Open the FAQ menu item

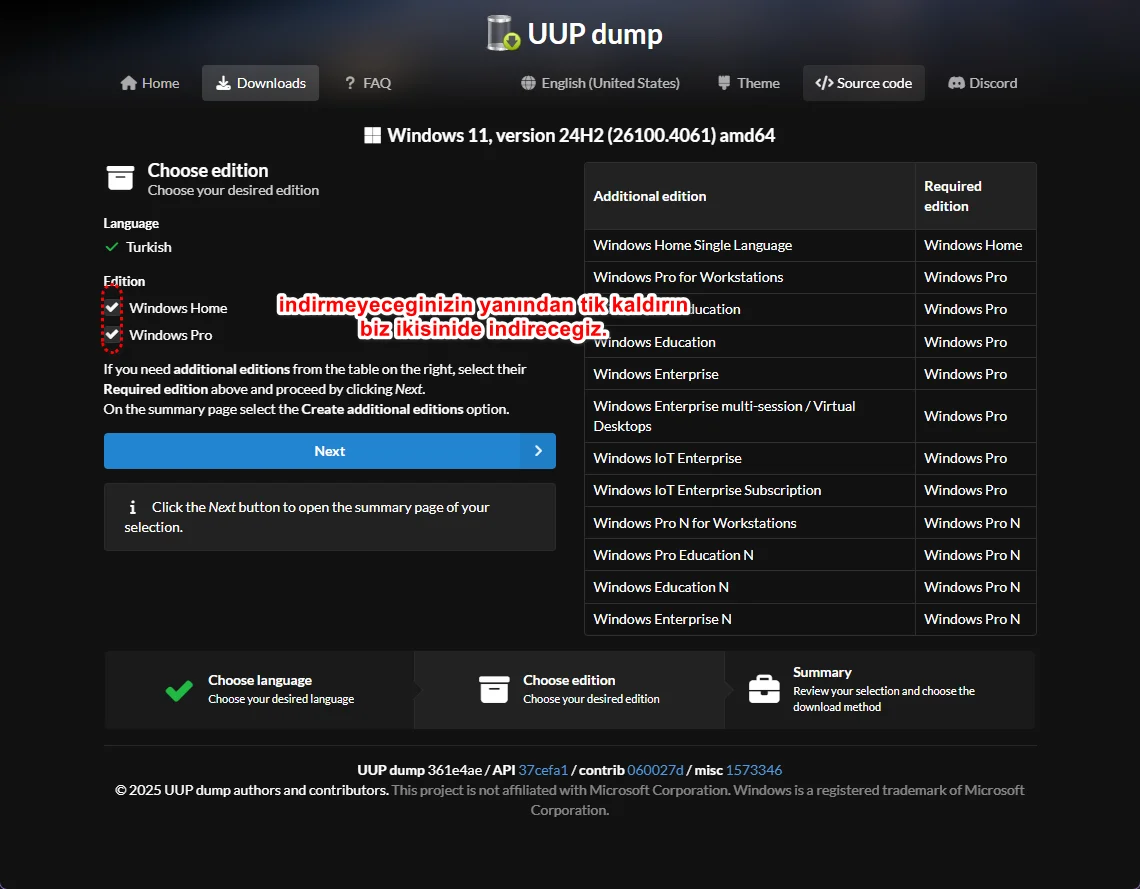tap(368, 83)
